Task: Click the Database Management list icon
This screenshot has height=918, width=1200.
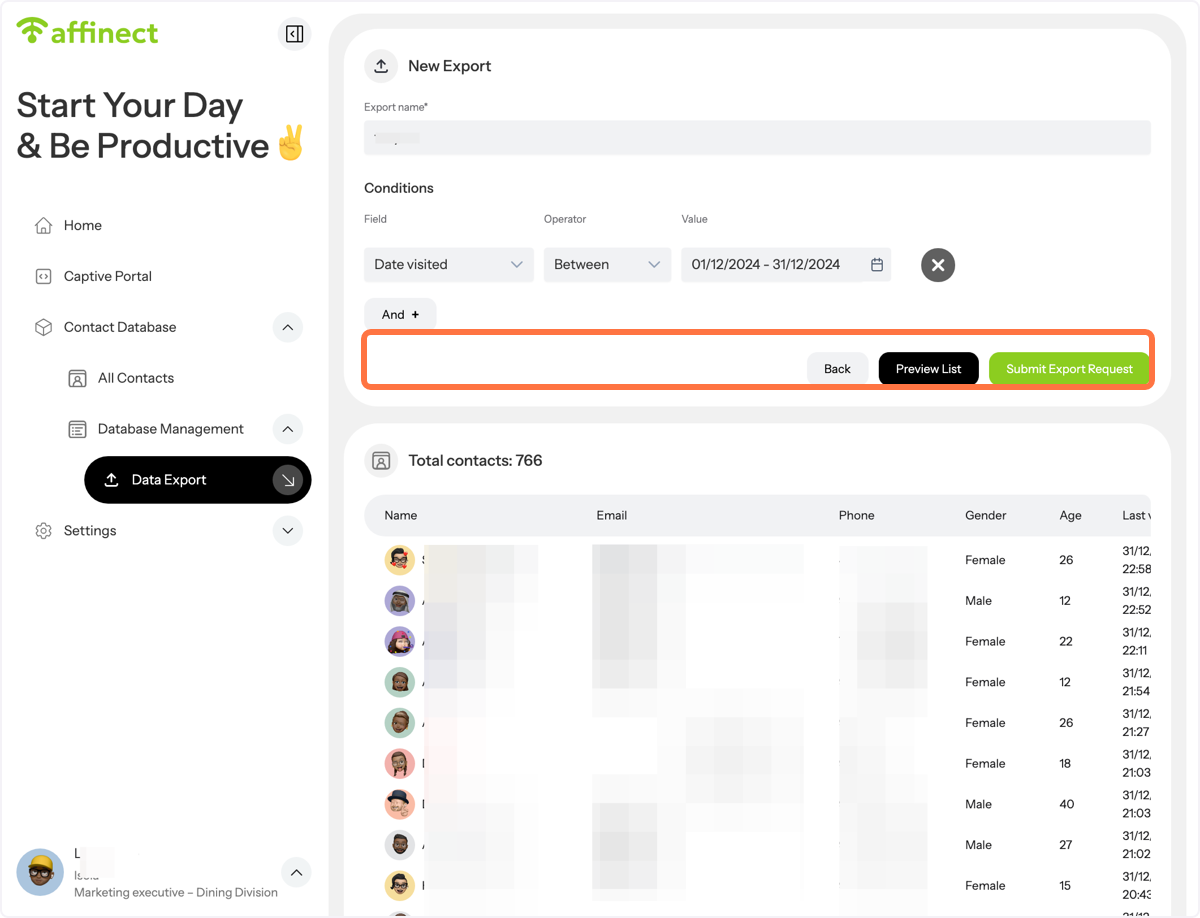Action: [x=77, y=429]
